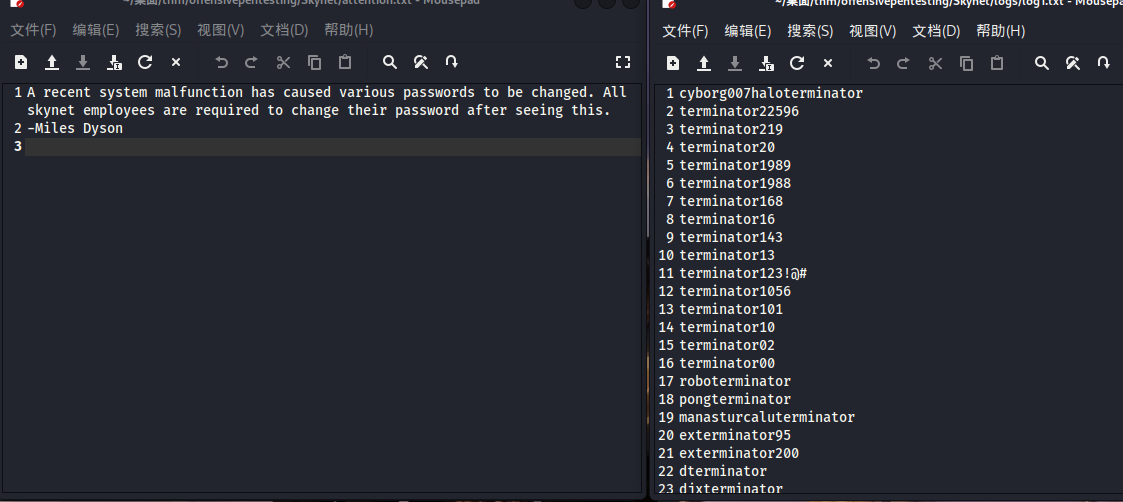Open Find magnifier in log1.txt window

[1042, 63]
